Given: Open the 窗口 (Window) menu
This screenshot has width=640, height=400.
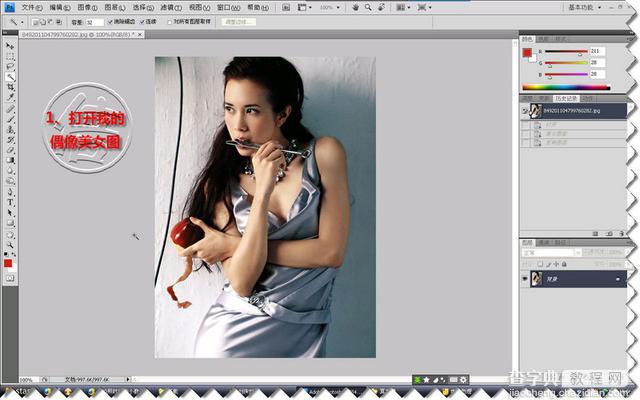Looking at the screenshot, I should (228, 7).
